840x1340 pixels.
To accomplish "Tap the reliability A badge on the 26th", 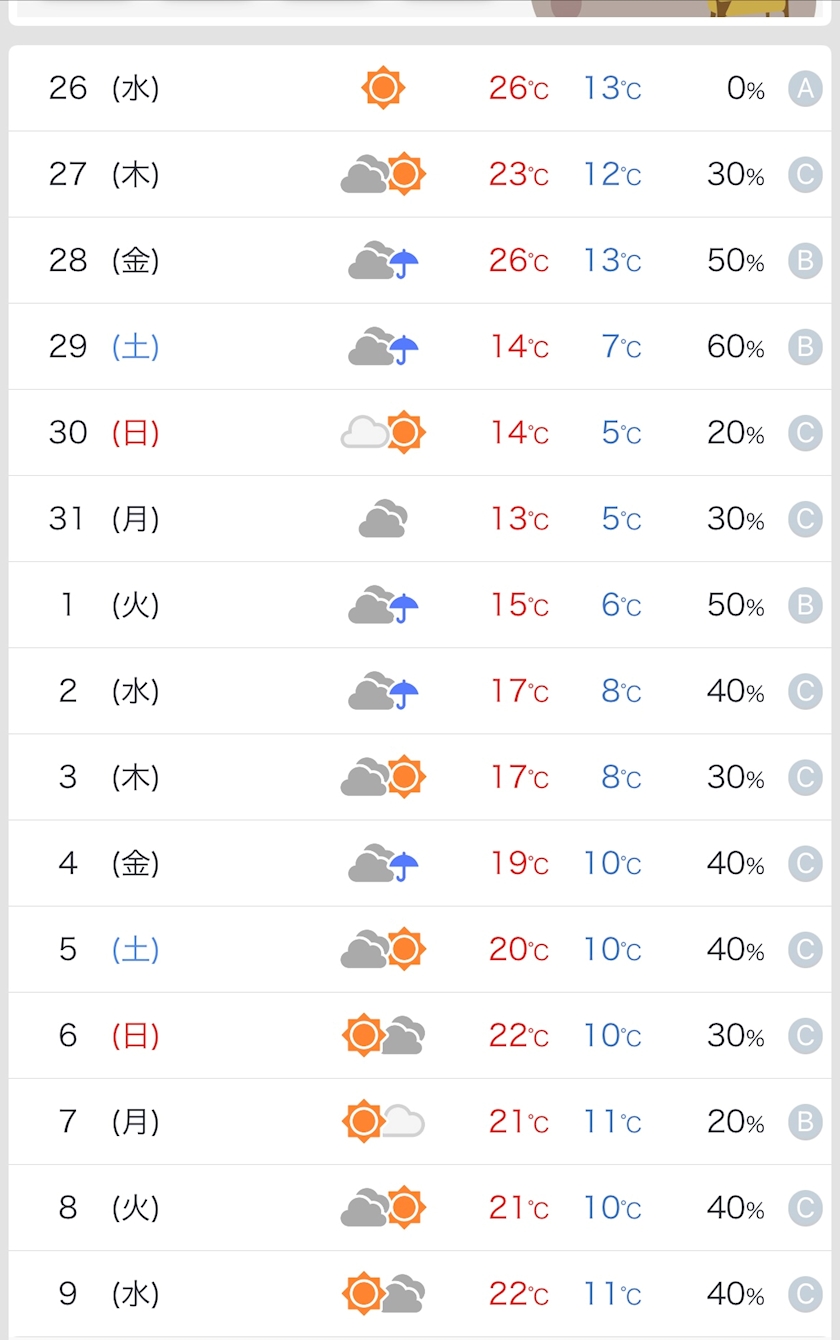I will click(x=805, y=89).
